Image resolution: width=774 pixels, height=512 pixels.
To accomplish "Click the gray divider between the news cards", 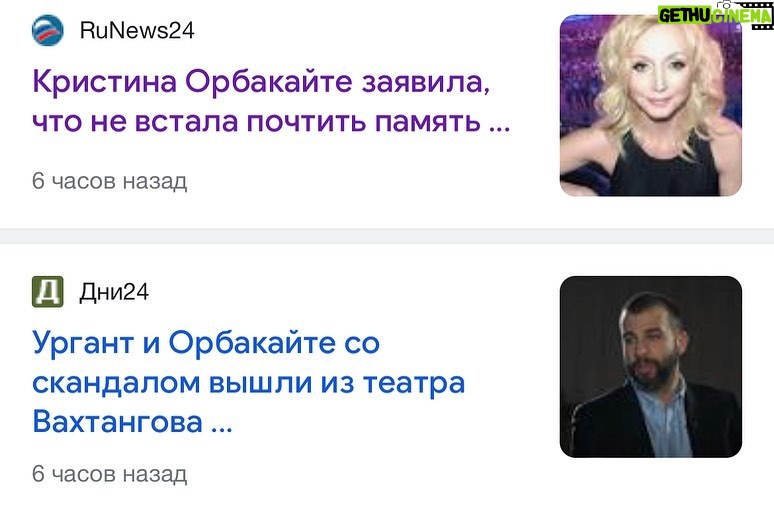I will click(387, 236).
